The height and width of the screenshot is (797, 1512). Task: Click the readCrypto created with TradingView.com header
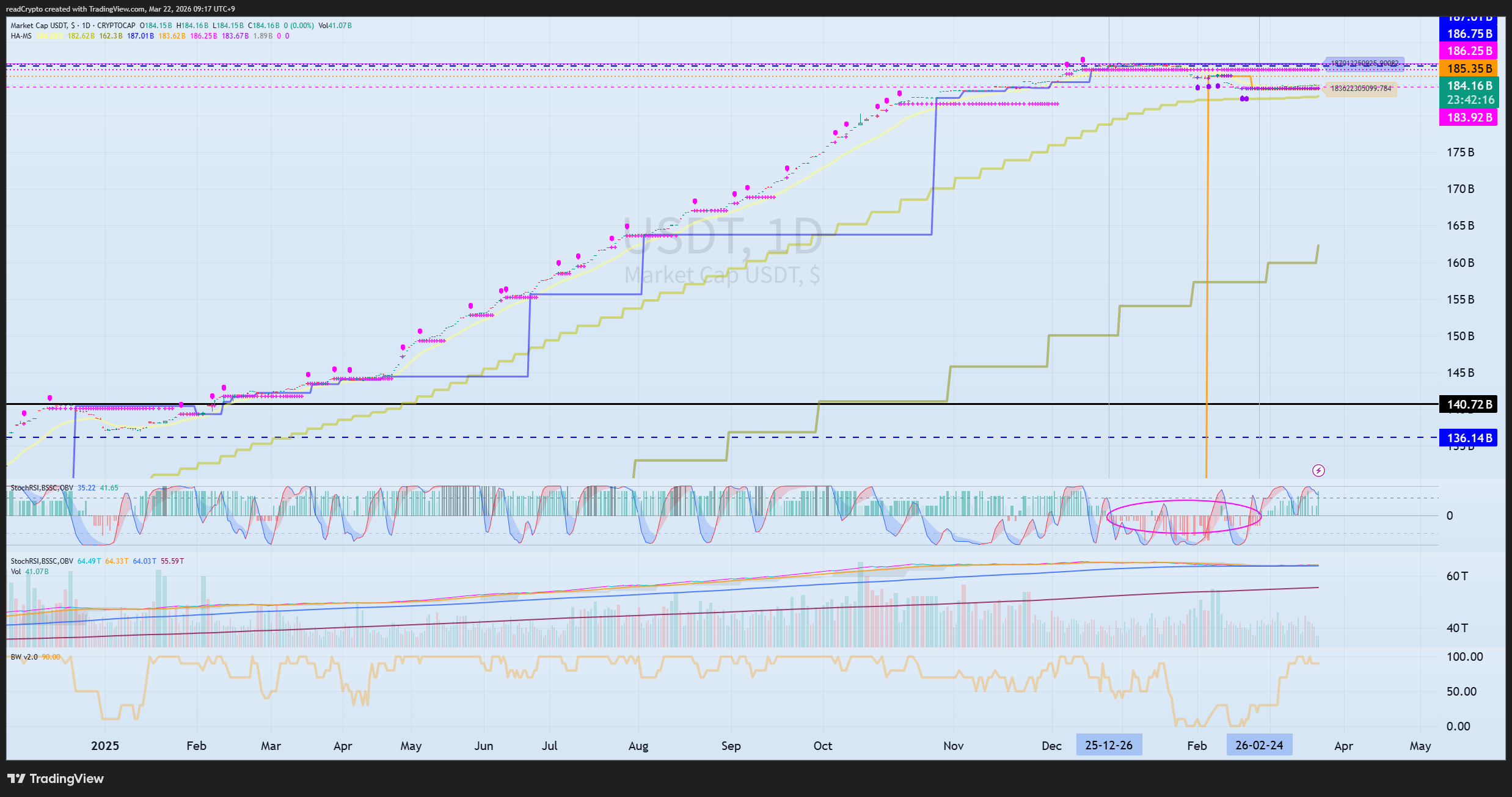(120, 9)
